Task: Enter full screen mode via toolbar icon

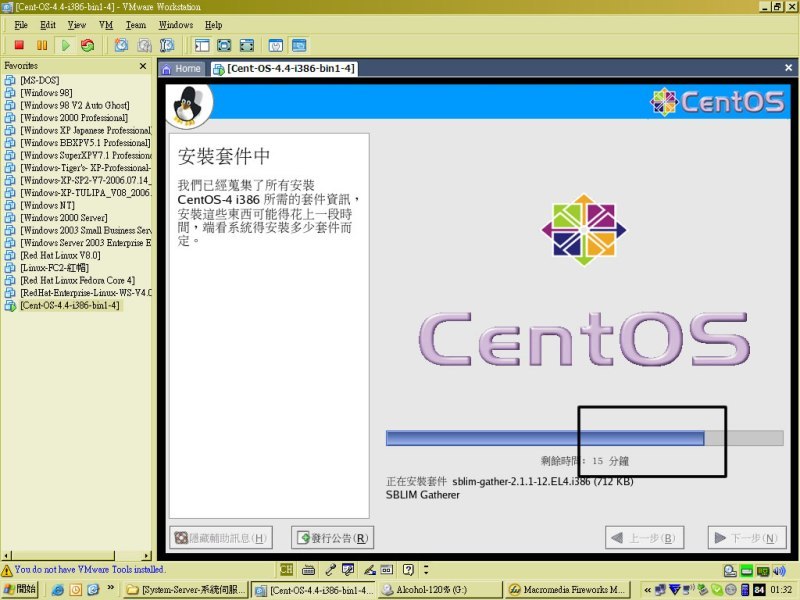Action: (x=224, y=45)
